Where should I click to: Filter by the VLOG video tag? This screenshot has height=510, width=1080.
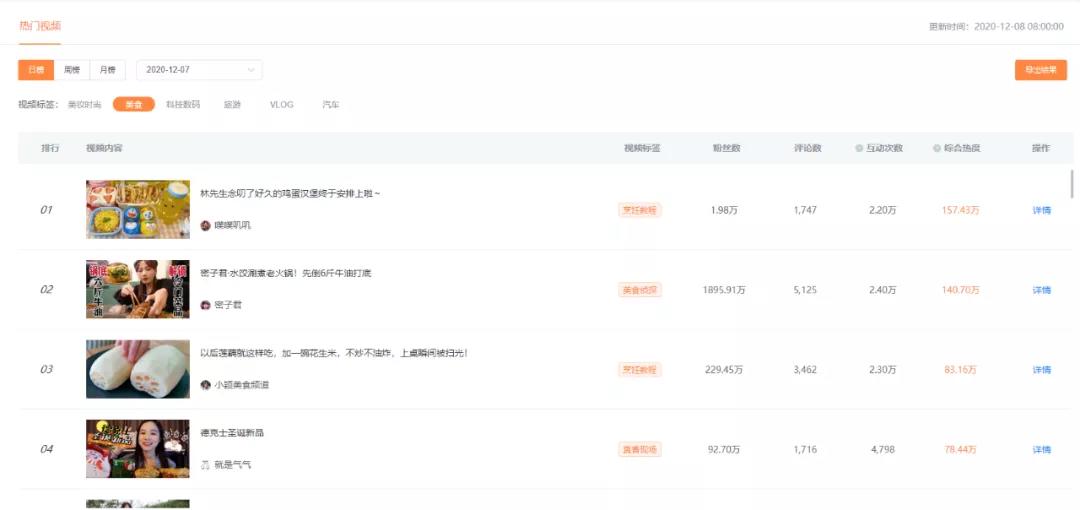pos(282,105)
